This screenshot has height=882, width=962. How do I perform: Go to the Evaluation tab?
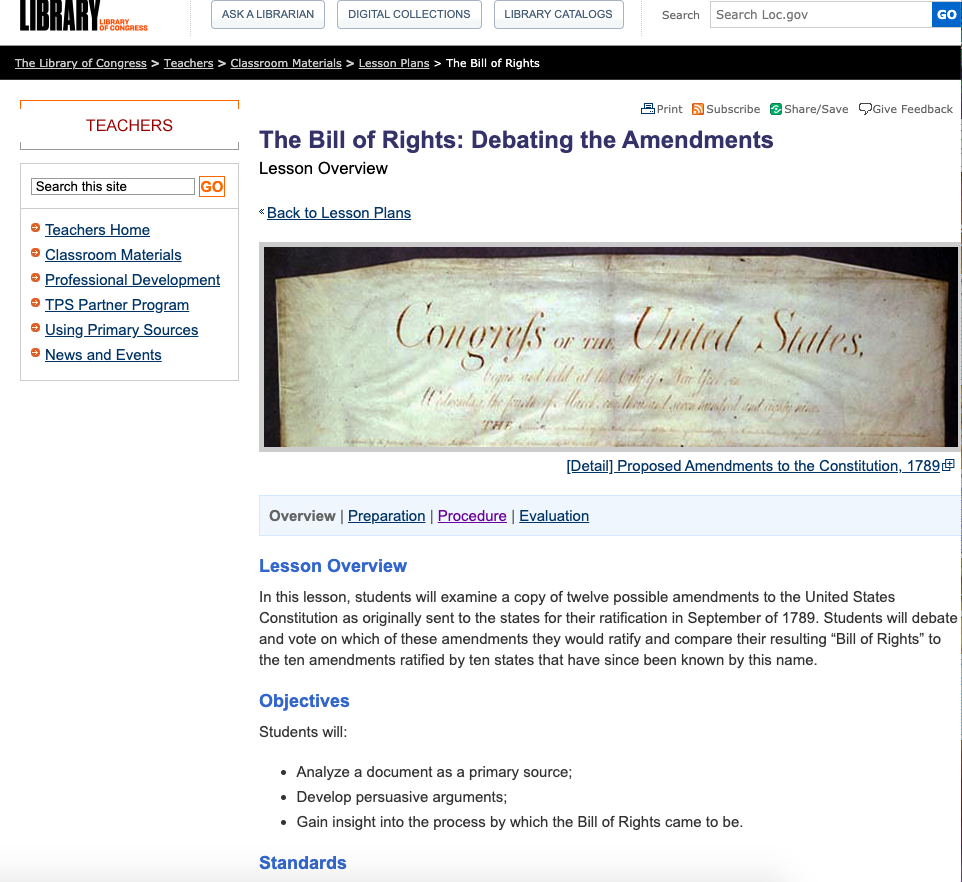coord(554,516)
